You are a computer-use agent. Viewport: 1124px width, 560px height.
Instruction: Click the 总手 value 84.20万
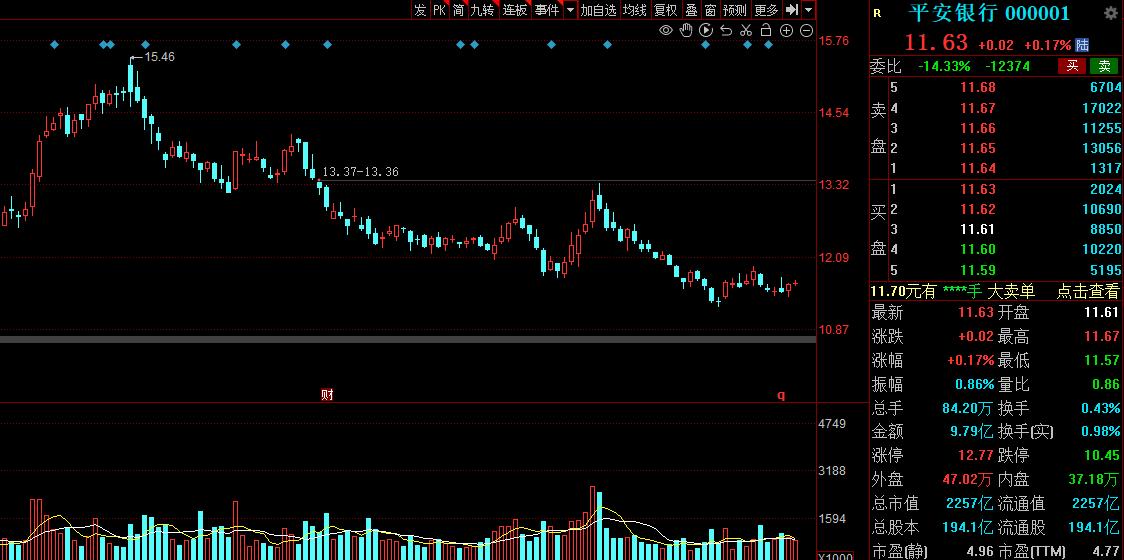click(968, 409)
